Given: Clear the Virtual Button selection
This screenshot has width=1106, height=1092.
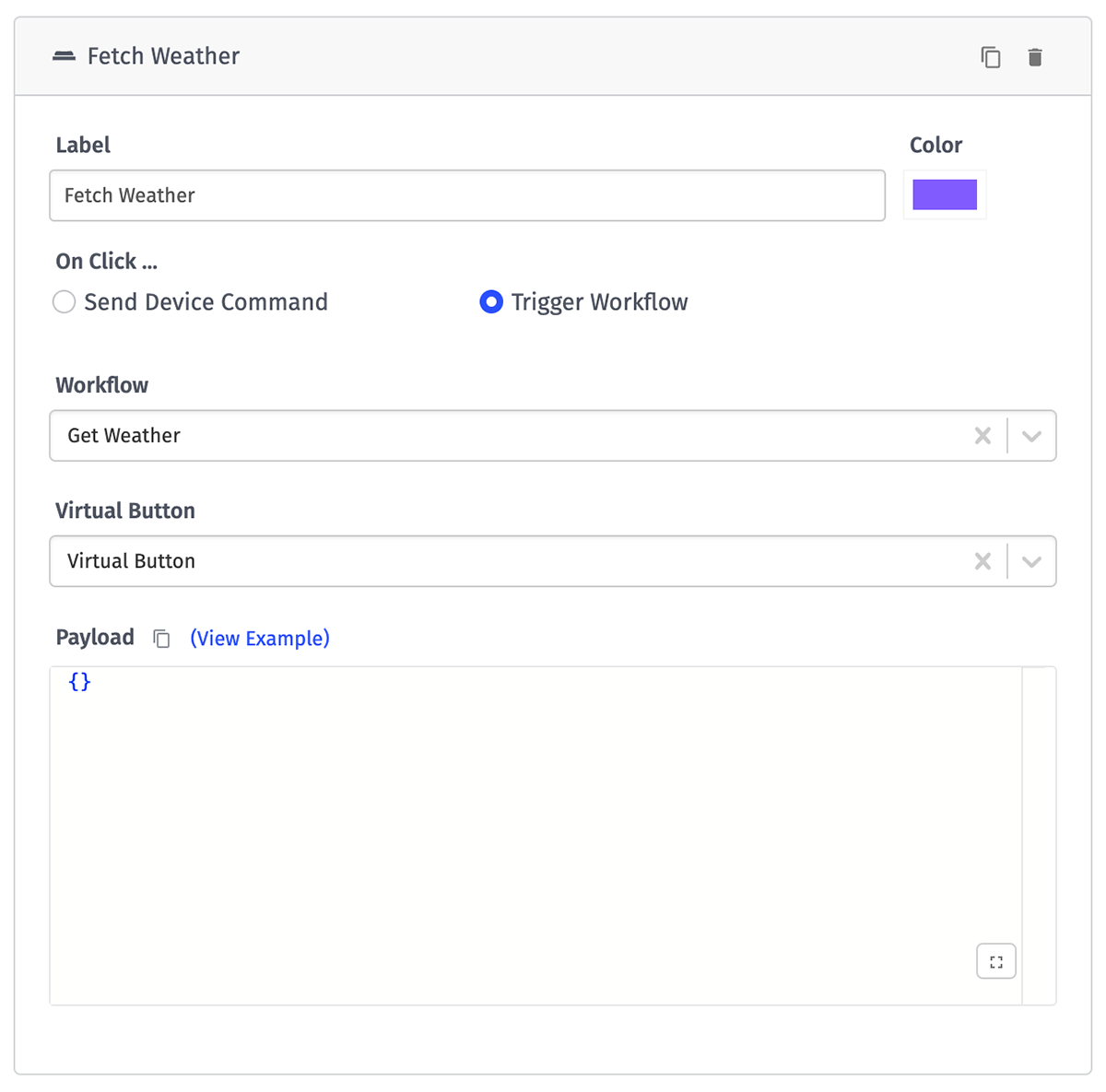Looking at the screenshot, I should point(983,561).
